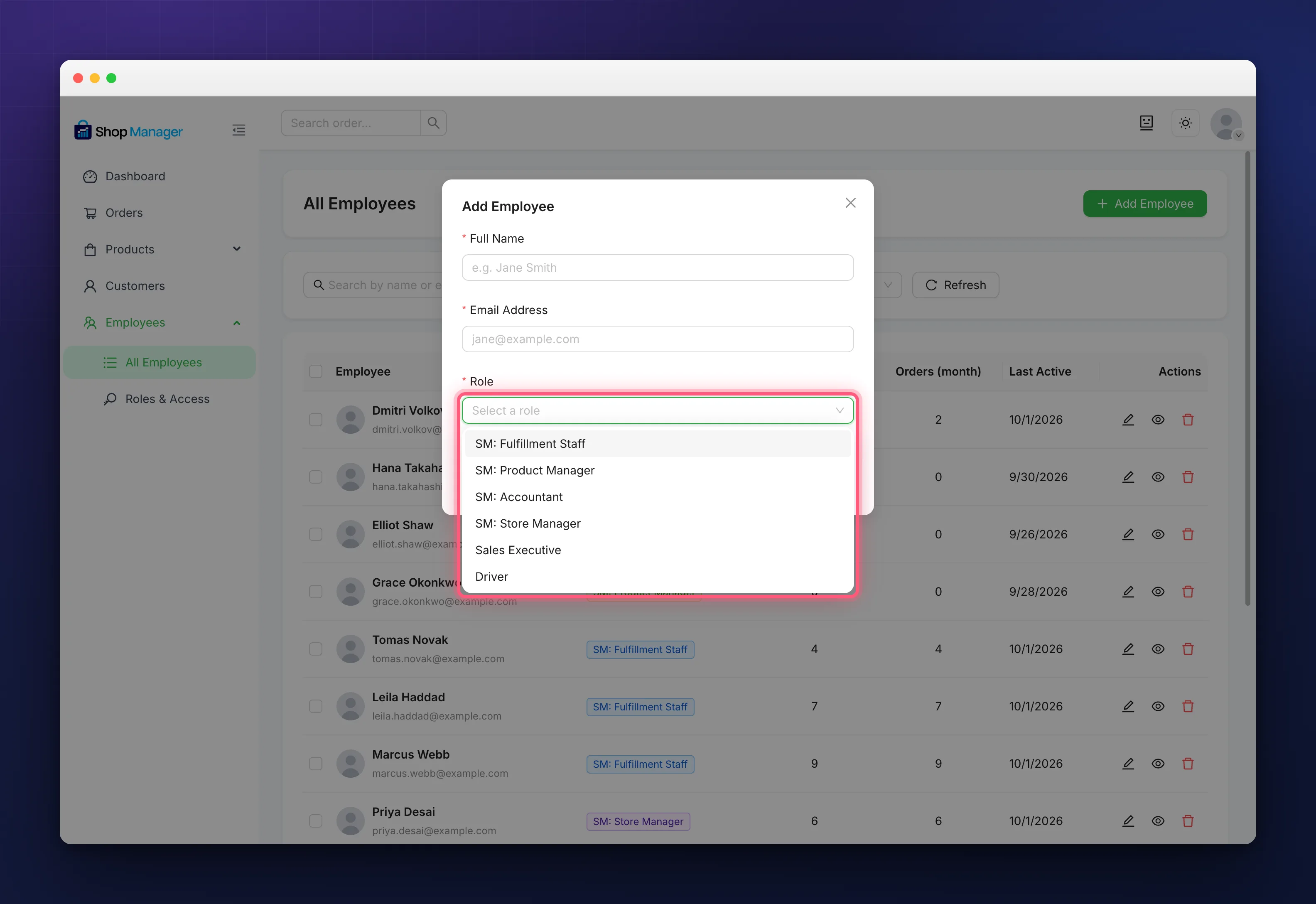Delete Dmitri Volkov's record
The height and width of the screenshot is (904, 1316).
coord(1188,420)
